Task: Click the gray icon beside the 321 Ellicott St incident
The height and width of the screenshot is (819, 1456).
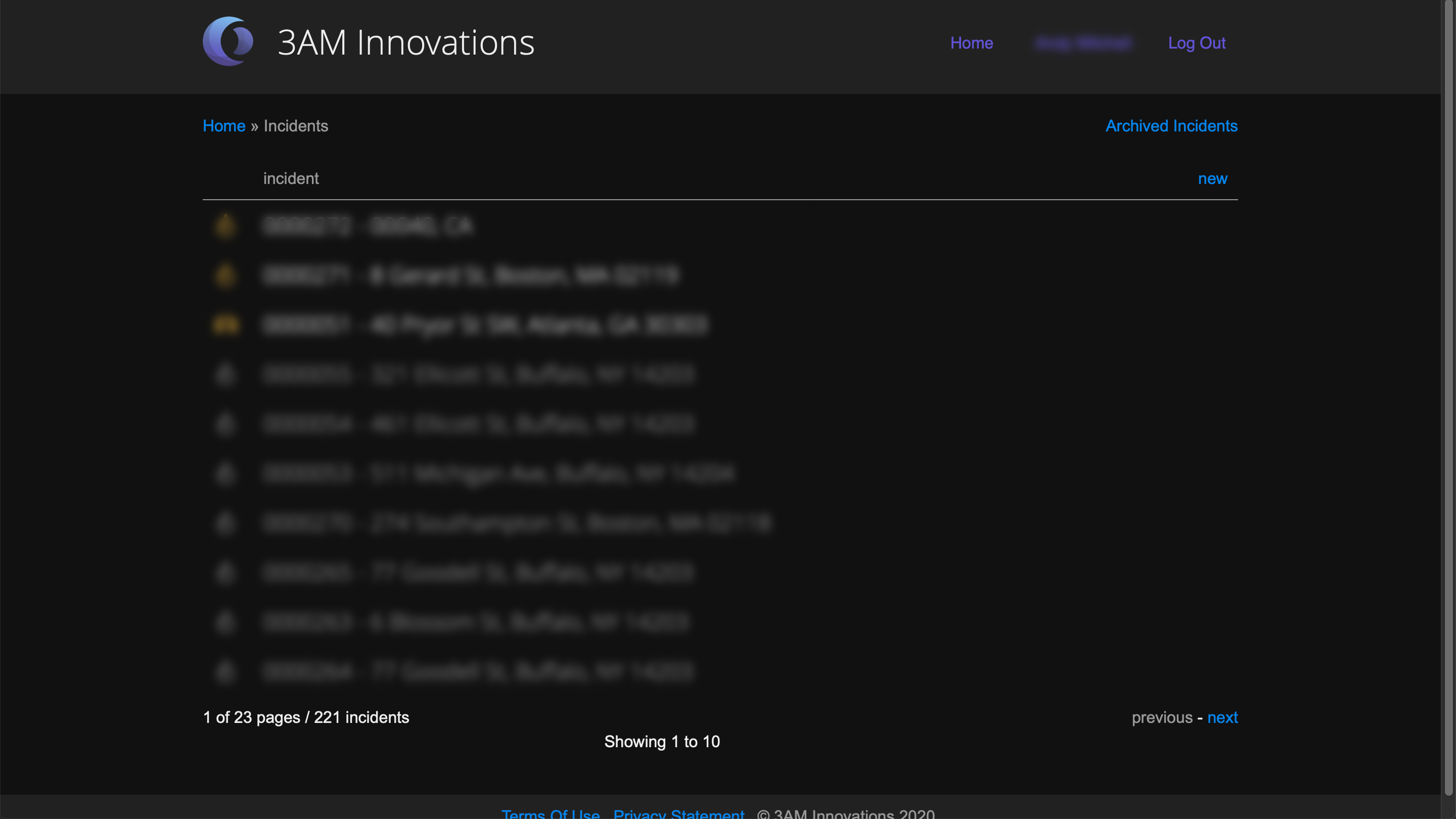Action: [225, 374]
